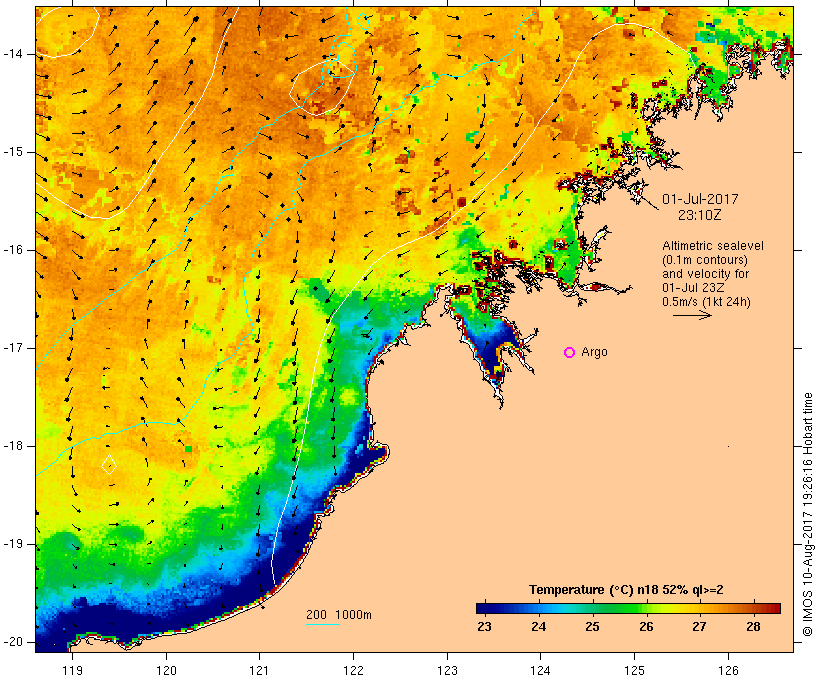
Task: Click the longitude label '120'
Action: click(x=166, y=671)
